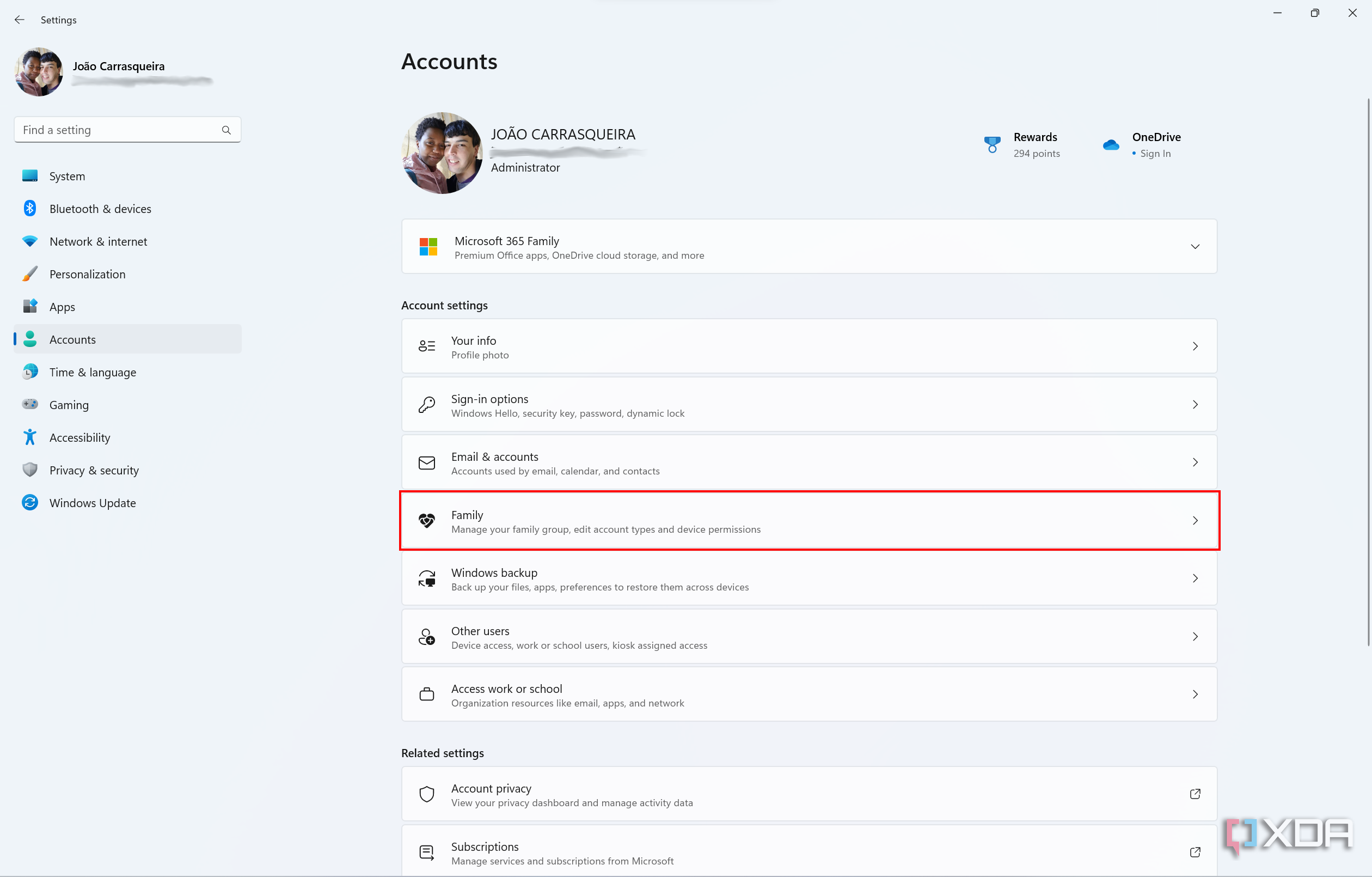Click the OneDrive cloud icon
The image size is (1372, 877).
click(1111, 145)
